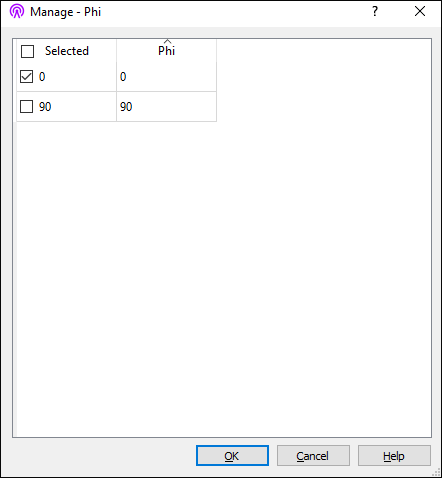442x478 pixels.
Task: Click the Manage - Phi title bar text
Action: point(65,12)
